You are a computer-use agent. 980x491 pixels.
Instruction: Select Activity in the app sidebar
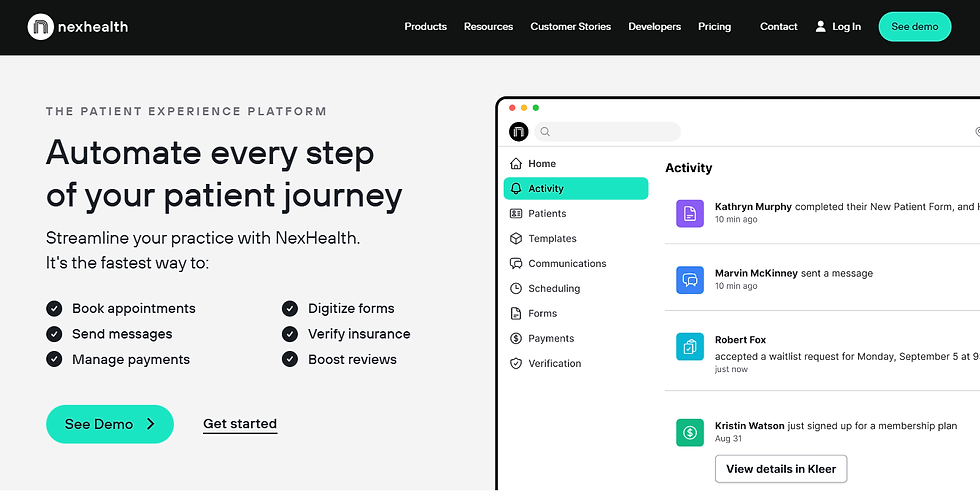pos(576,189)
